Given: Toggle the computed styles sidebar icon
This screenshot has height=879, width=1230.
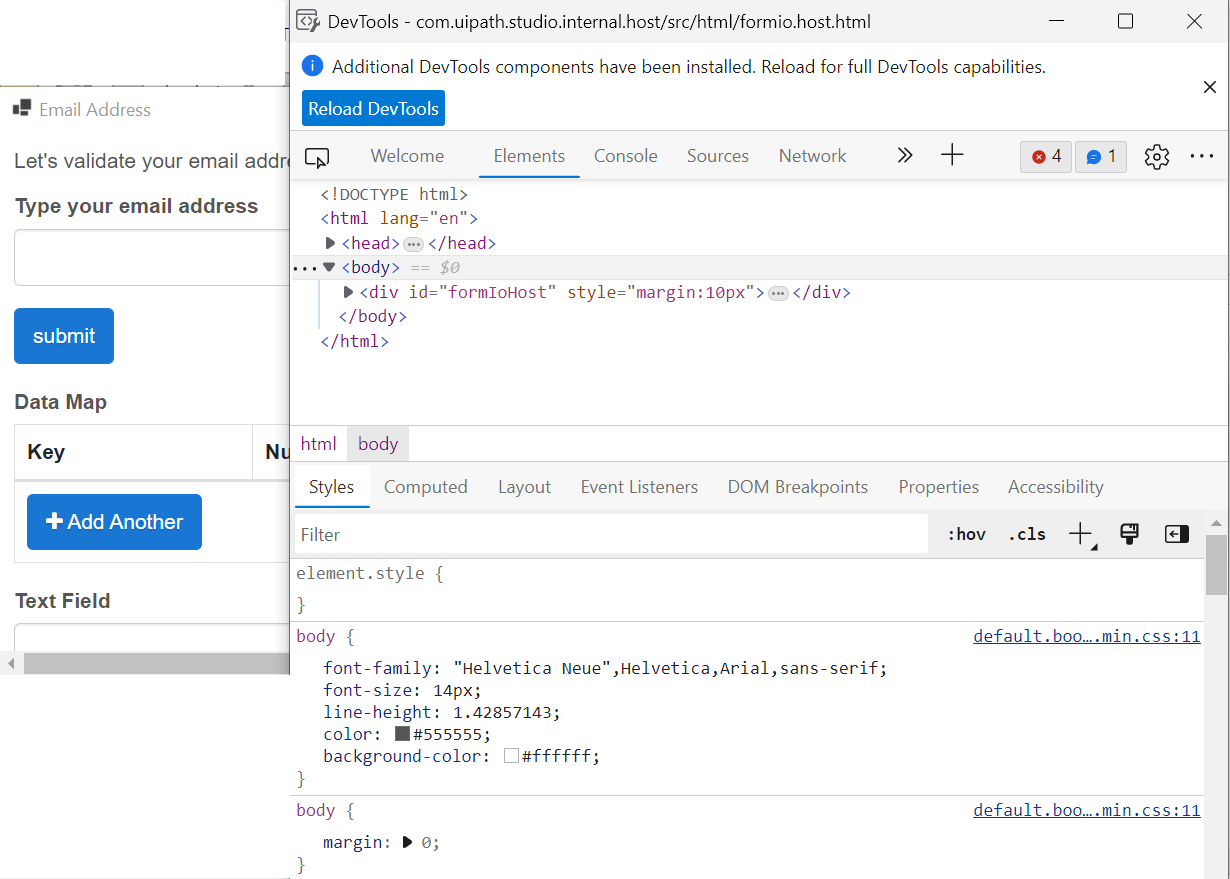Looking at the screenshot, I should [1177, 534].
